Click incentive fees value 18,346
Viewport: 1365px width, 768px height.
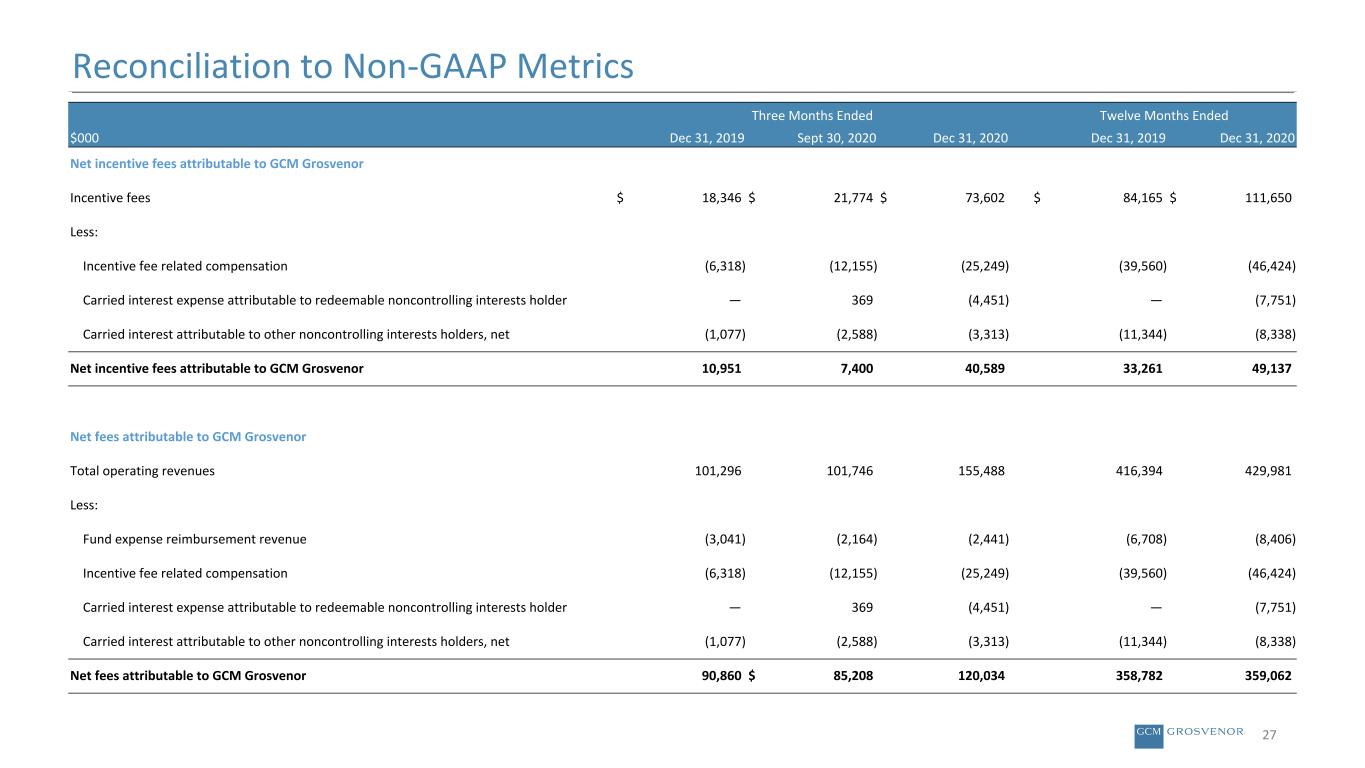(x=720, y=198)
